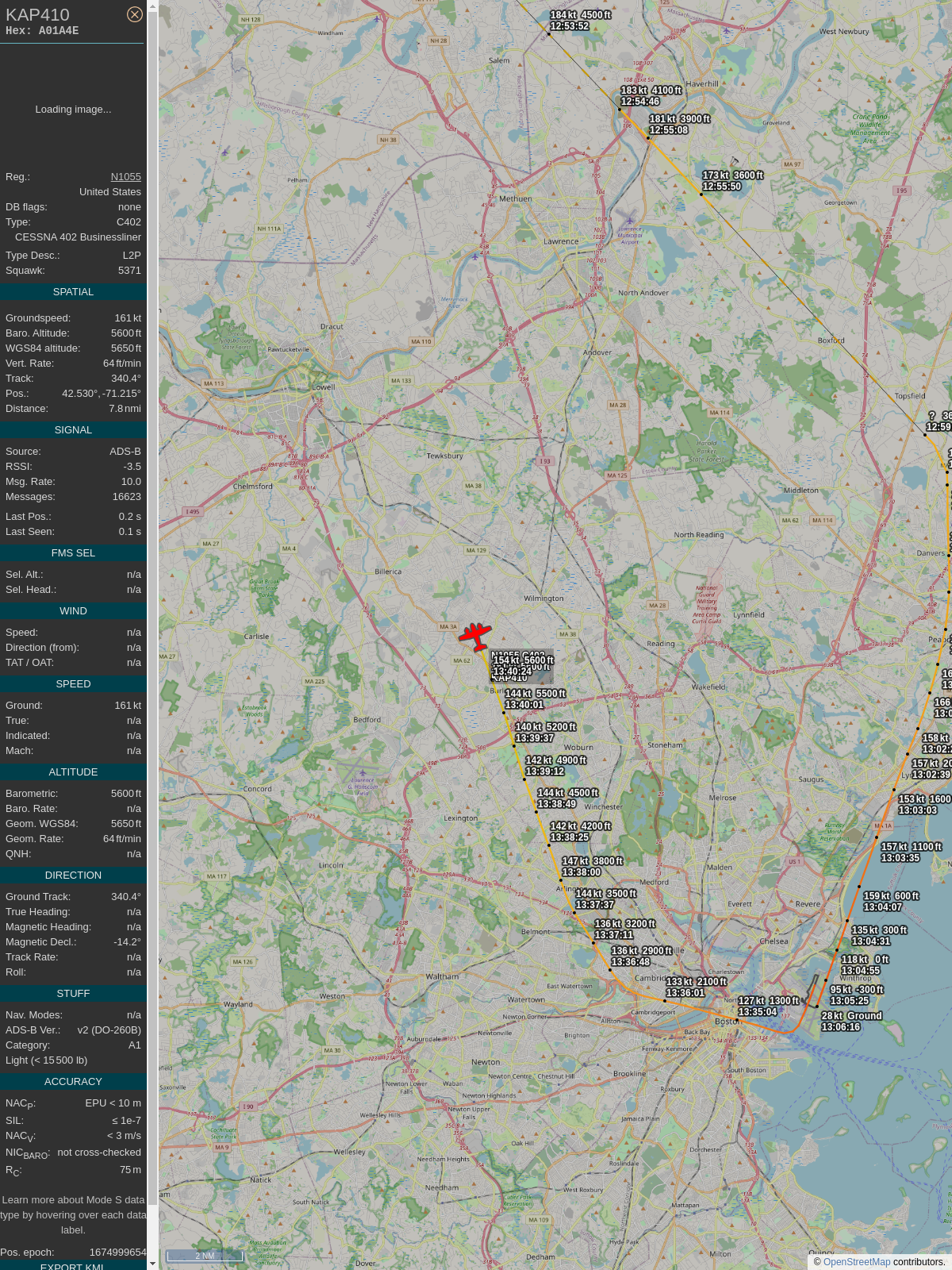Close the KAP410 aircraft details panel
The width and height of the screenshot is (952, 1270).
(x=135, y=14)
